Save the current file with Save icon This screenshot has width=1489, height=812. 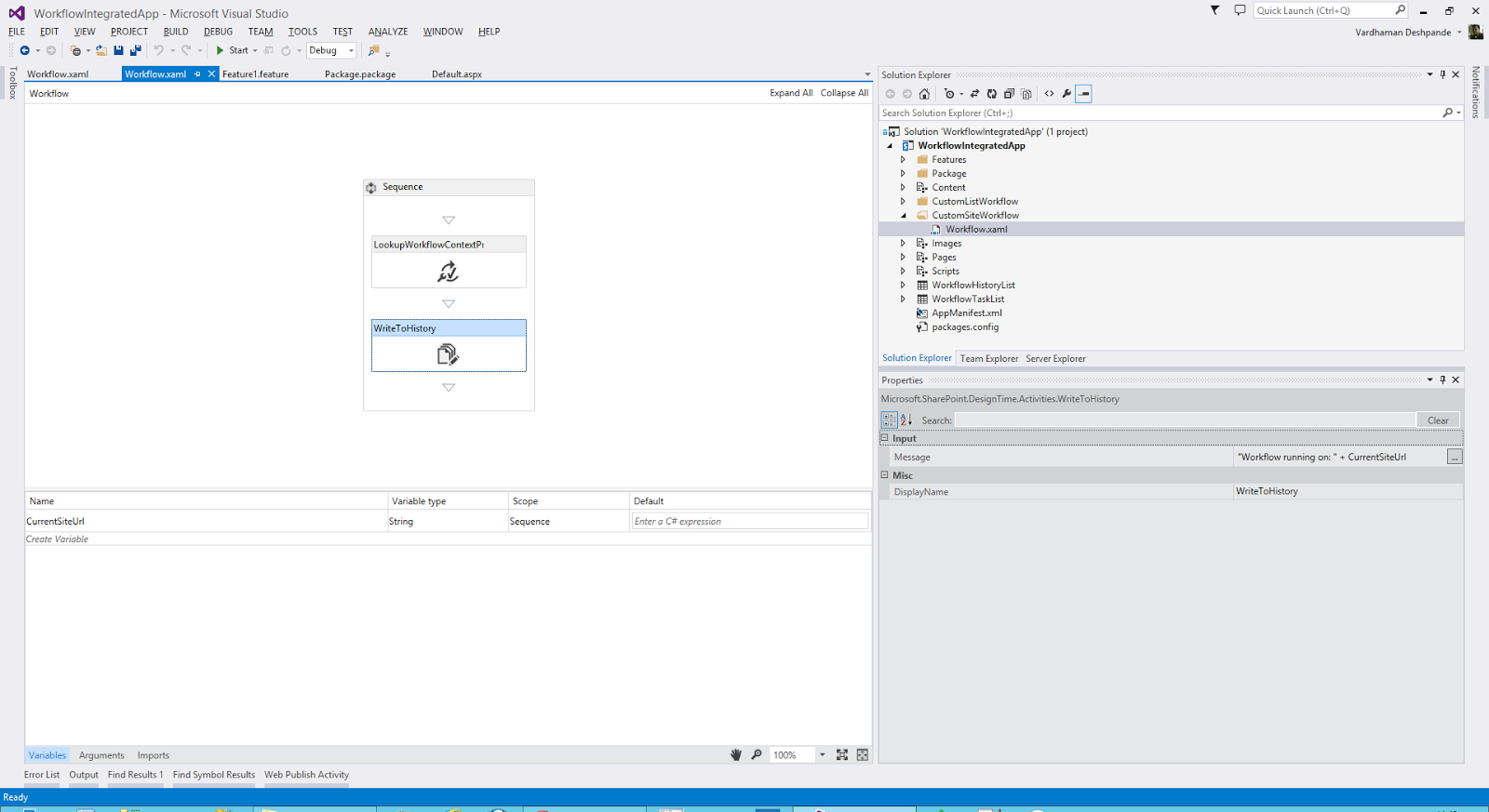(118, 50)
